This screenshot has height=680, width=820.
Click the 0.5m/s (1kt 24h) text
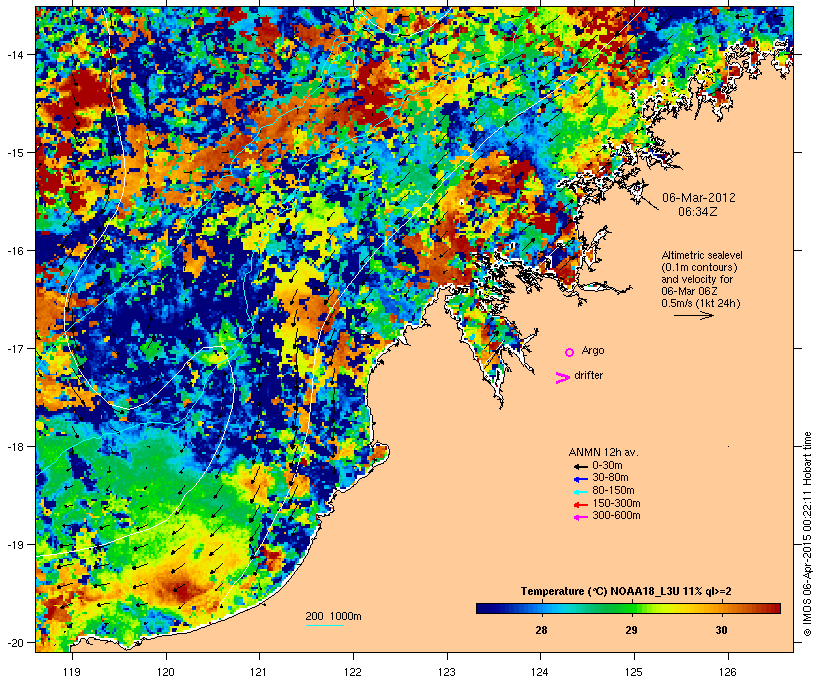pos(701,303)
